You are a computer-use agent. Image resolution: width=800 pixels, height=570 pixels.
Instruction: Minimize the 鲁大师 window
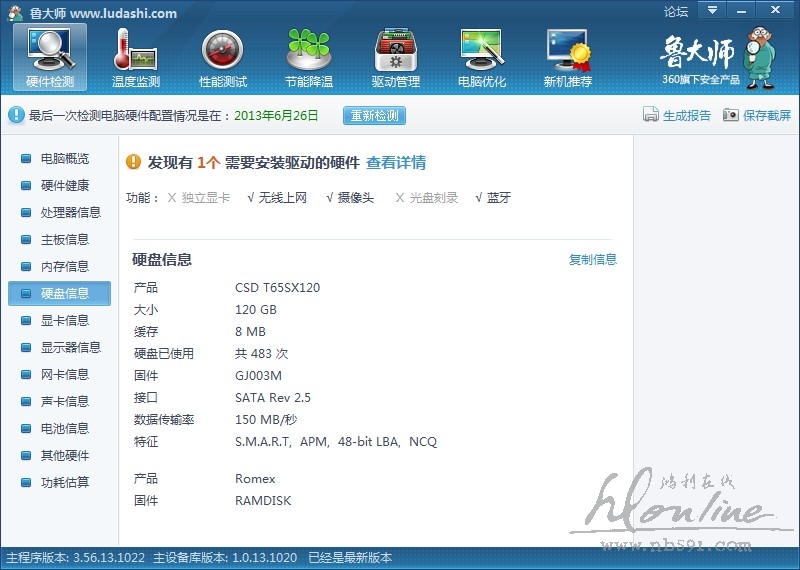(x=742, y=10)
